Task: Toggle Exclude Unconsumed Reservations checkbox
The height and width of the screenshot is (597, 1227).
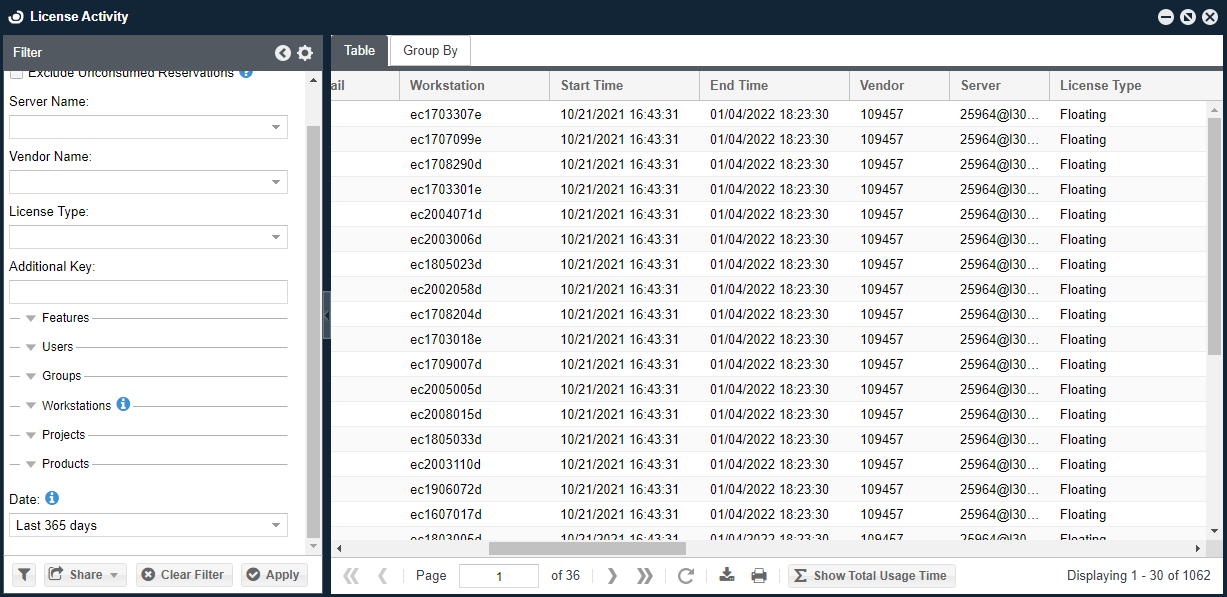Action: point(16,75)
